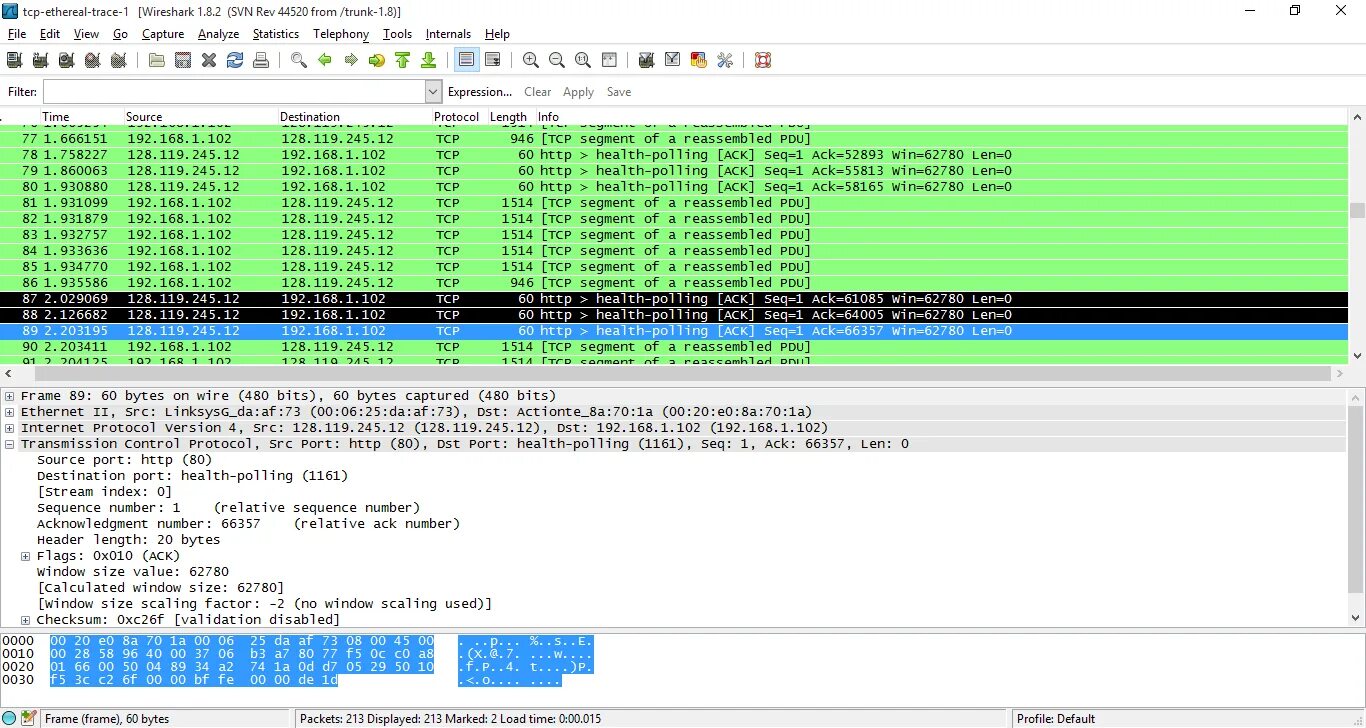Viewport: 1366px width, 728px height.
Task: Edit display filters from the toolbar
Action: [673, 60]
